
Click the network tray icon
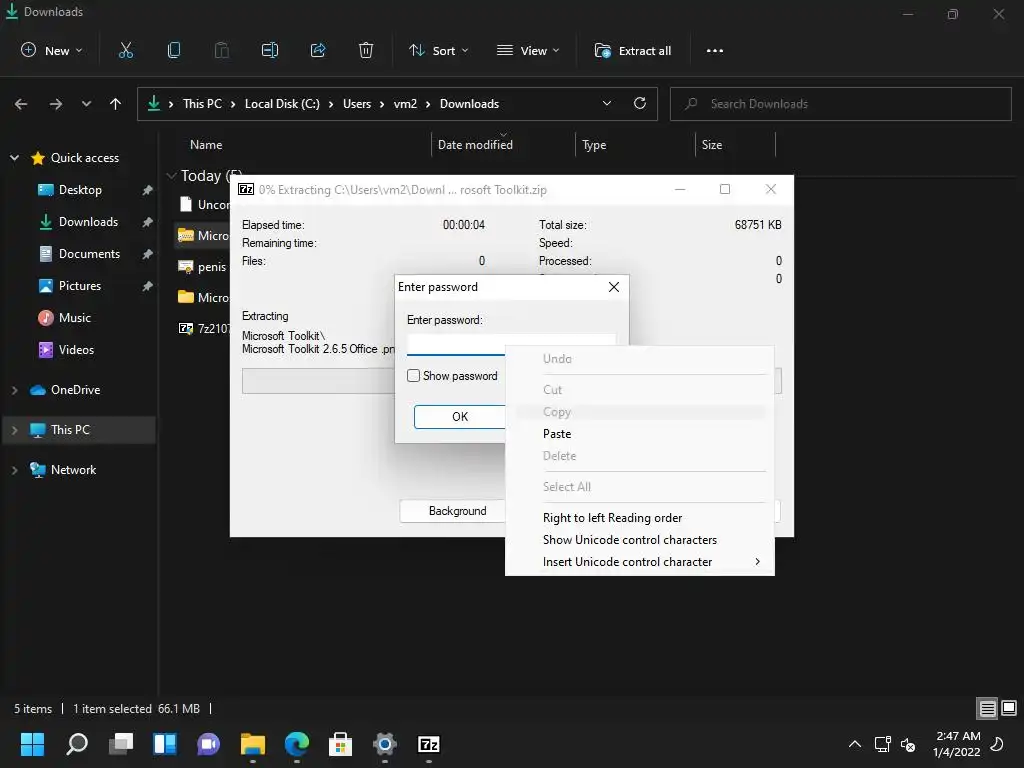coord(882,744)
